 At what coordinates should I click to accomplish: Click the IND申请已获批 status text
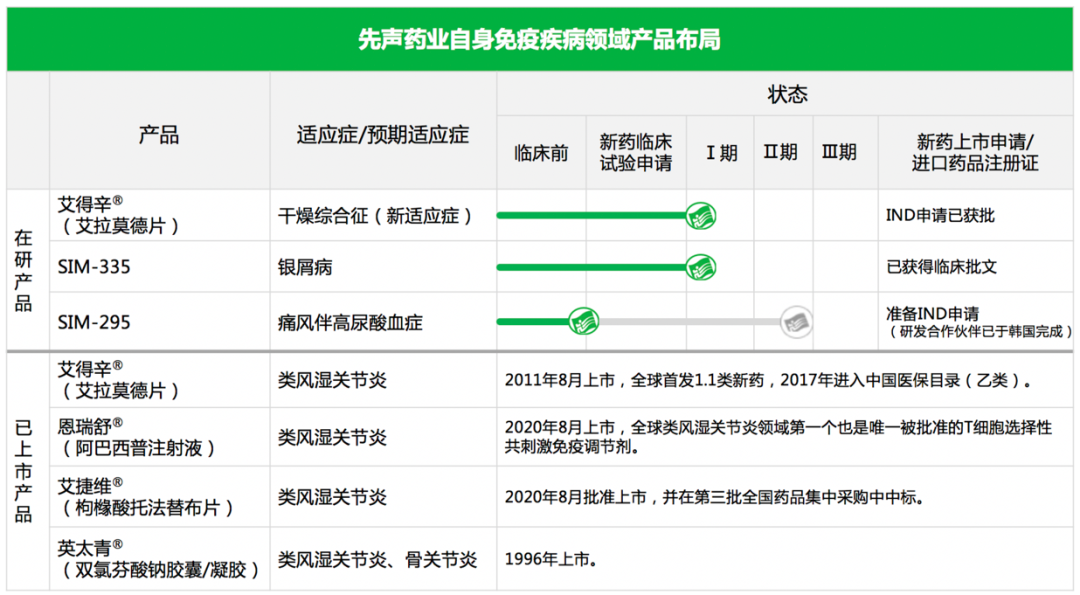coord(940,216)
